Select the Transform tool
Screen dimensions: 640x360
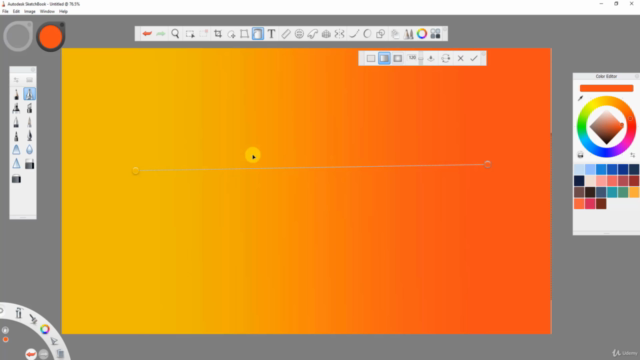pos(244,34)
